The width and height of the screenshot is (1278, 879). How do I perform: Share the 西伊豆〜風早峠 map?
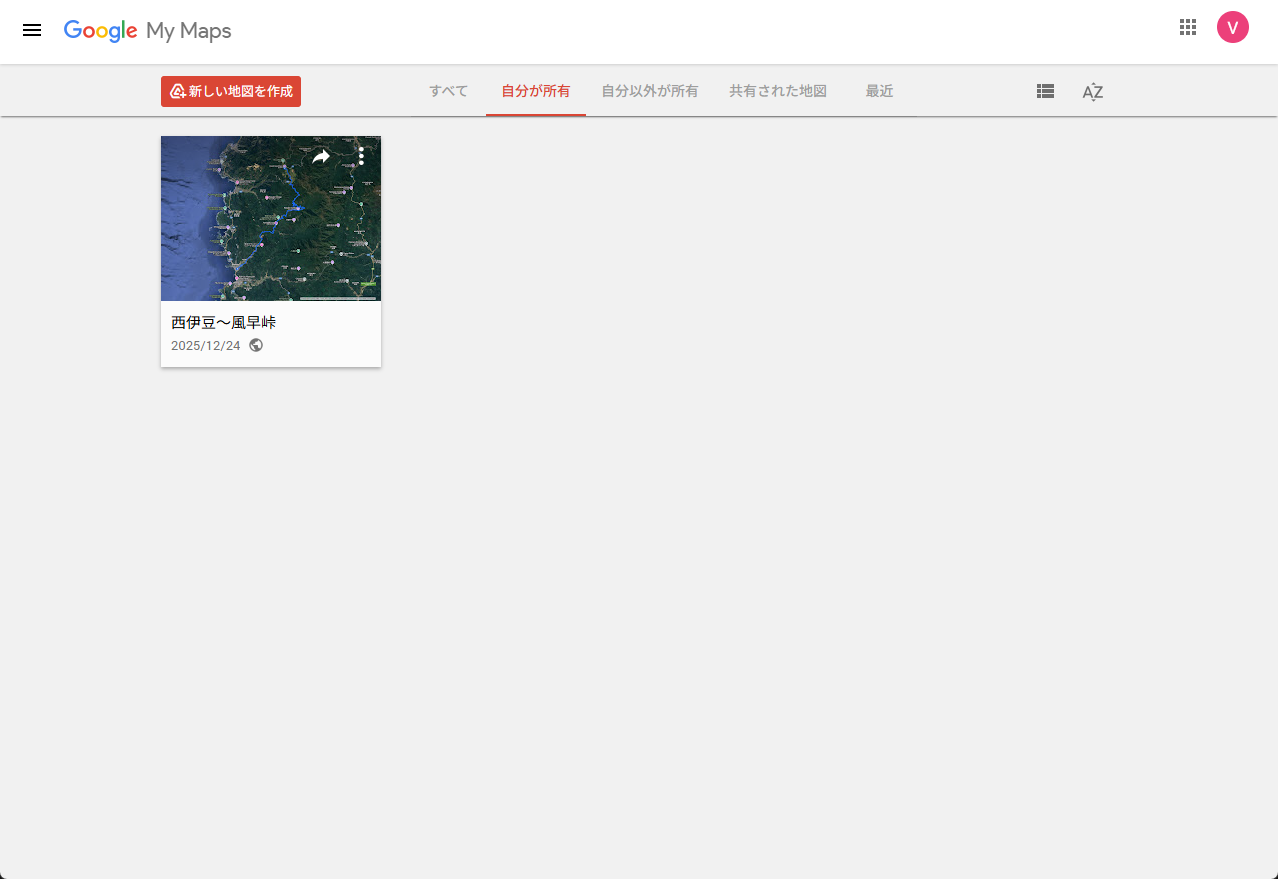click(x=321, y=156)
